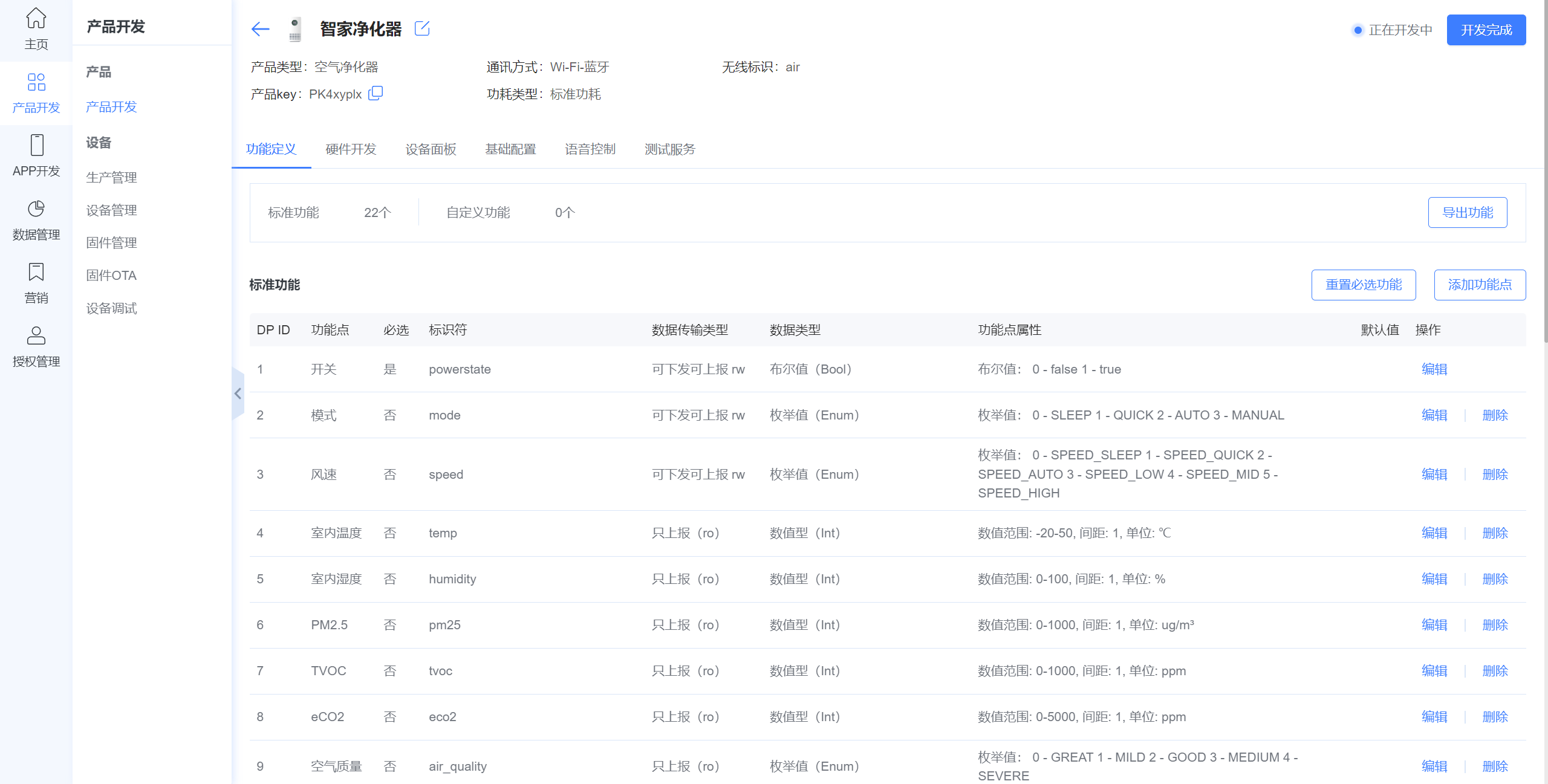Click the 导出功能 button
This screenshot has height=784, width=1548.
pos(1468,212)
